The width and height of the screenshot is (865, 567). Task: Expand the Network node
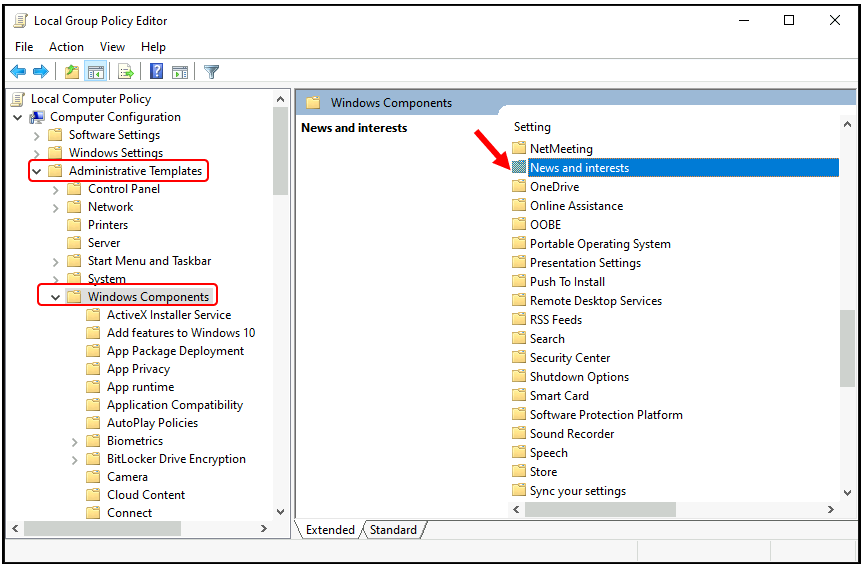(x=55, y=208)
